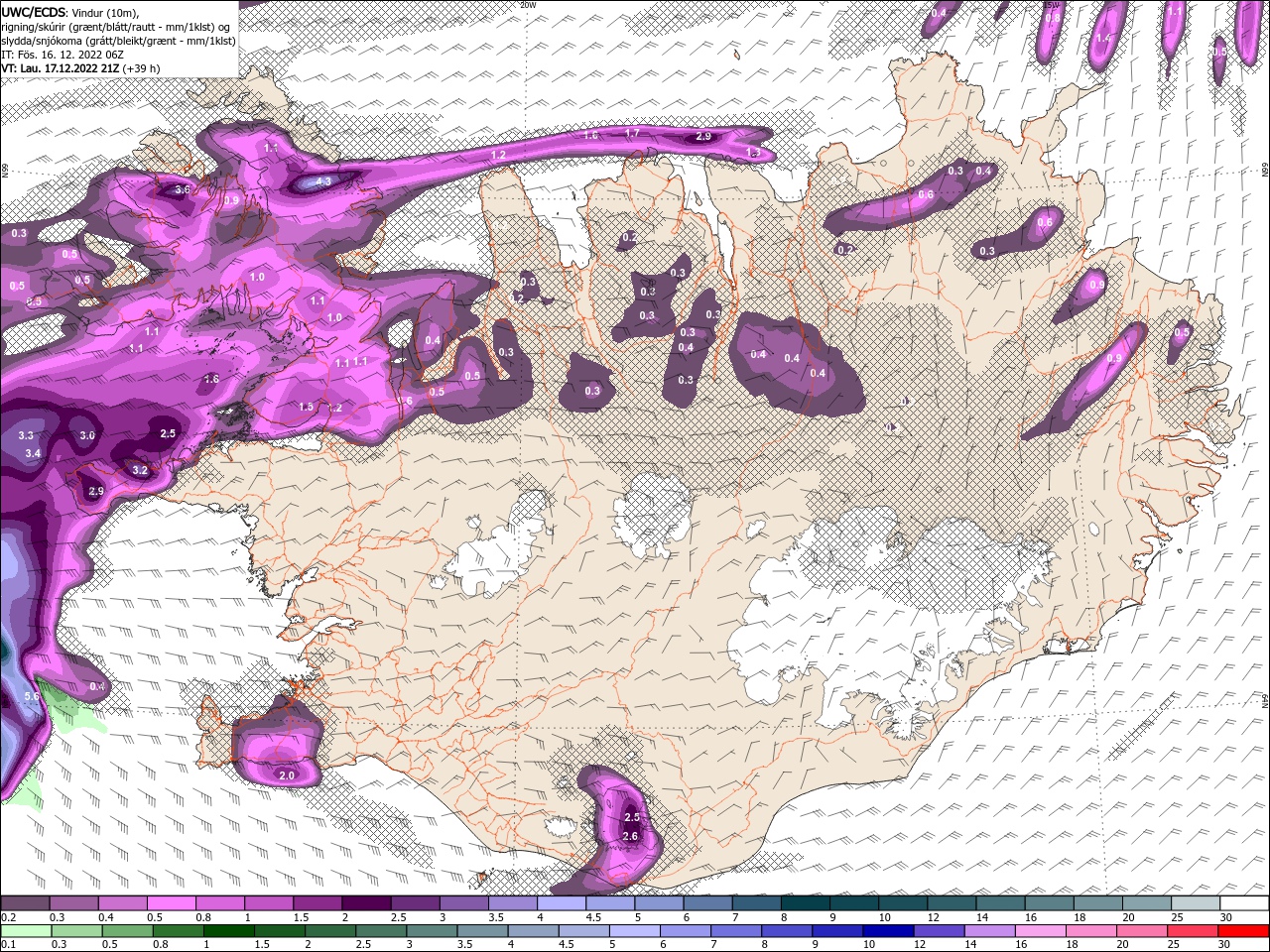Click the 4.3 precipitation value on map
Image resolution: width=1270 pixels, height=952 pixels.
point(323,182)
